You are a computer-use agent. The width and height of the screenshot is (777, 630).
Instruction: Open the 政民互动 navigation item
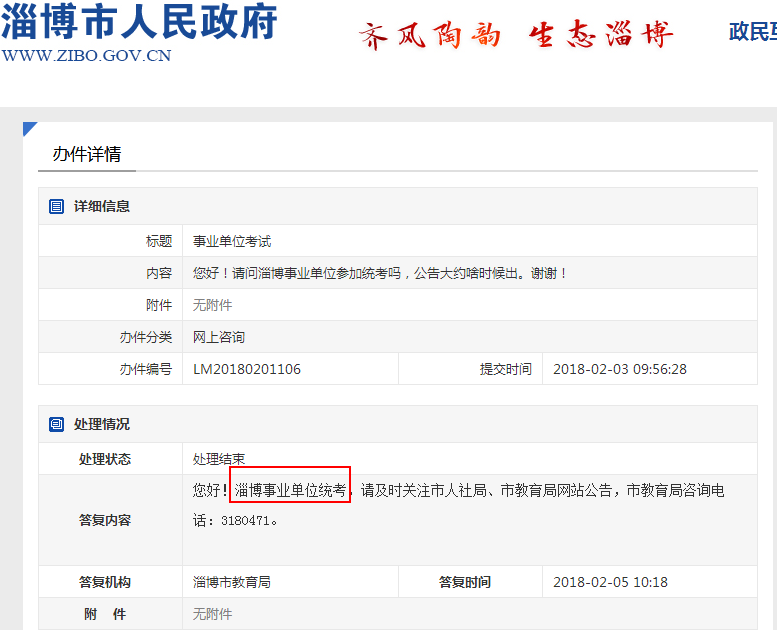753,32
